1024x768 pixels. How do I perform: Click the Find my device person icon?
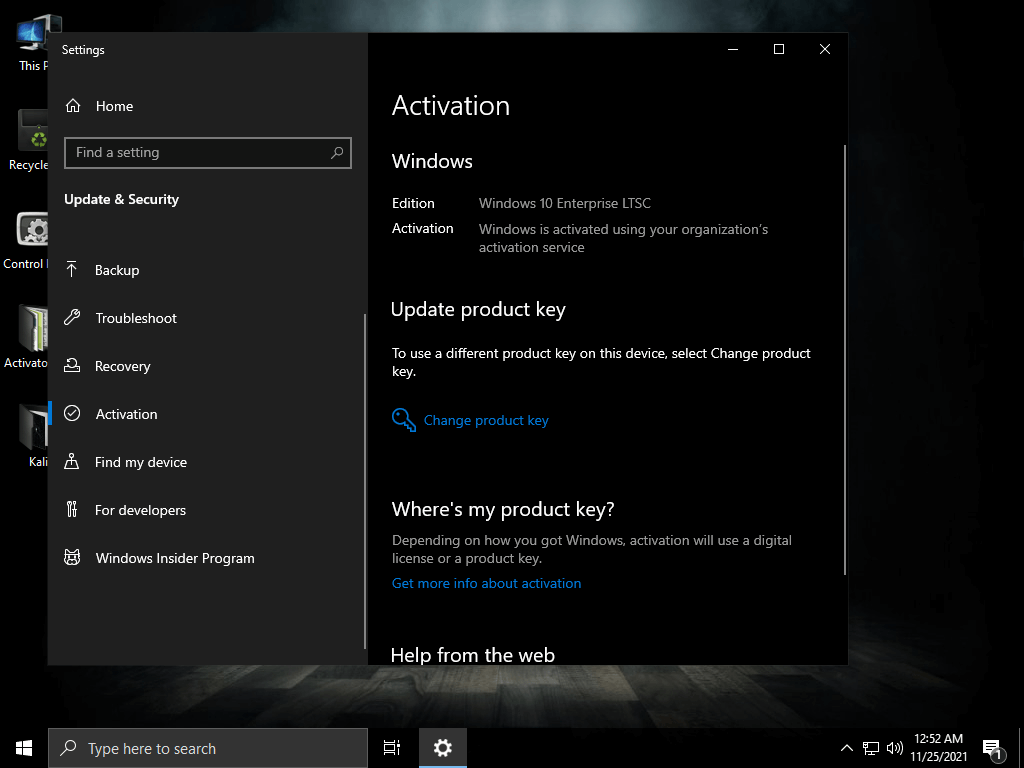pyautogui.click(x=72, y=462)
